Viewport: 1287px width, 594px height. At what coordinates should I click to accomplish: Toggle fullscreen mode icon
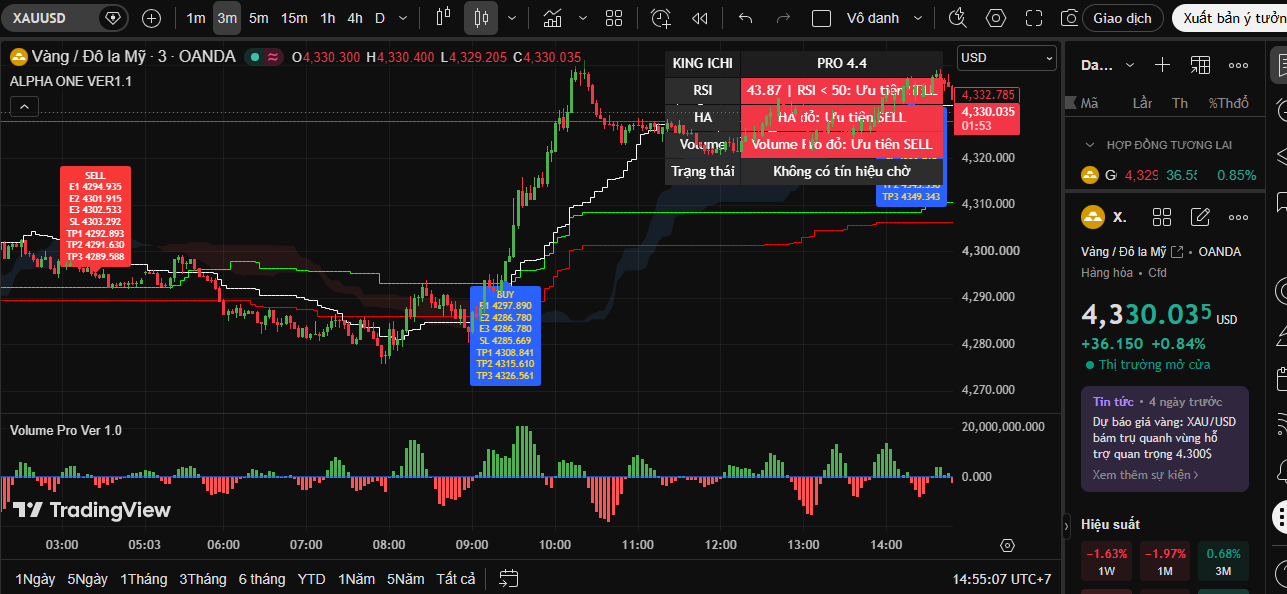tap(1034, 18)
